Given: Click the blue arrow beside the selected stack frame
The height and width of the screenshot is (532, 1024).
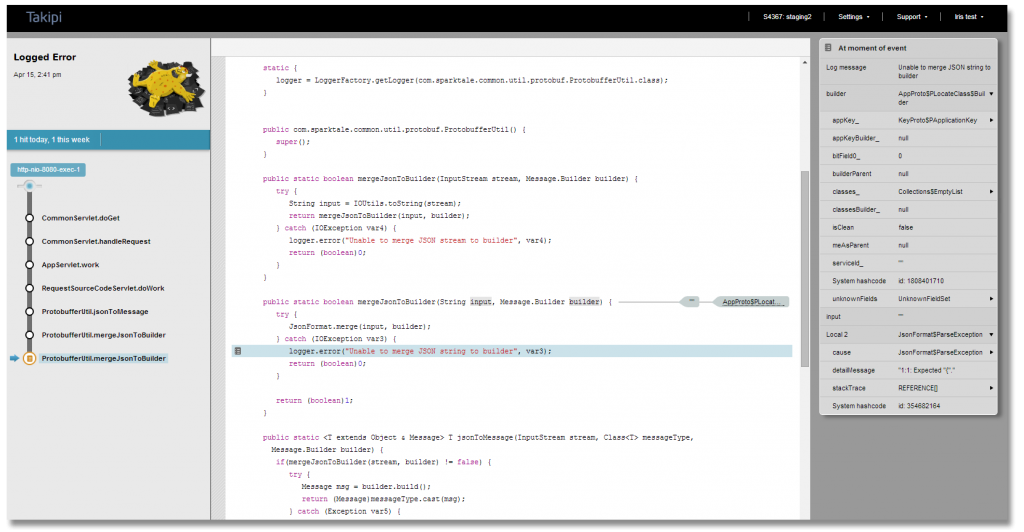Looking at the screenshot, I should tap(14, 358).
